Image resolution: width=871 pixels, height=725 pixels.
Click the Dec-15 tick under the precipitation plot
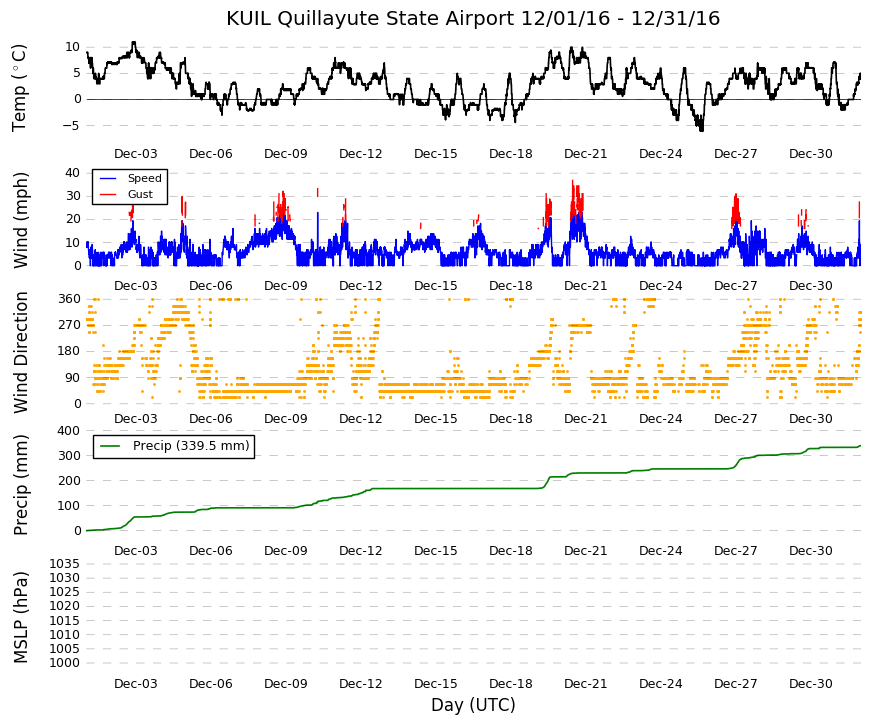point(436,551)
